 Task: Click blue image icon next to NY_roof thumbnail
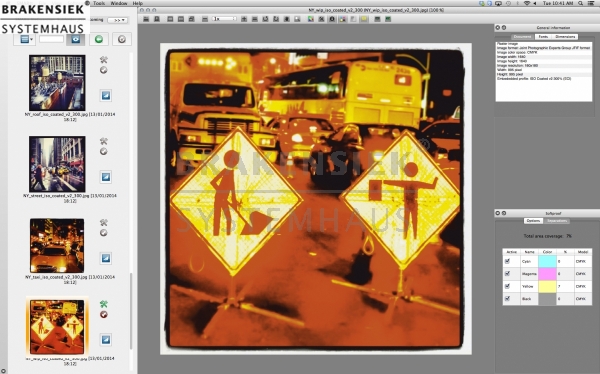tap(106, 95)
